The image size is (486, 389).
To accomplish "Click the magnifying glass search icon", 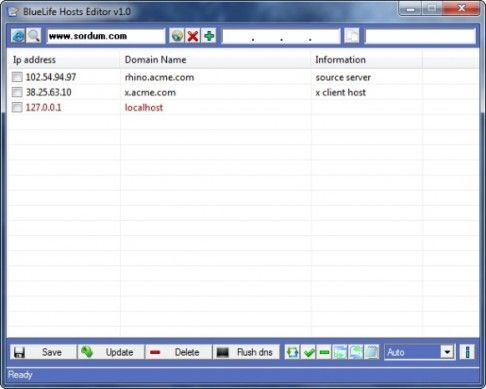I will click(33, 36).
